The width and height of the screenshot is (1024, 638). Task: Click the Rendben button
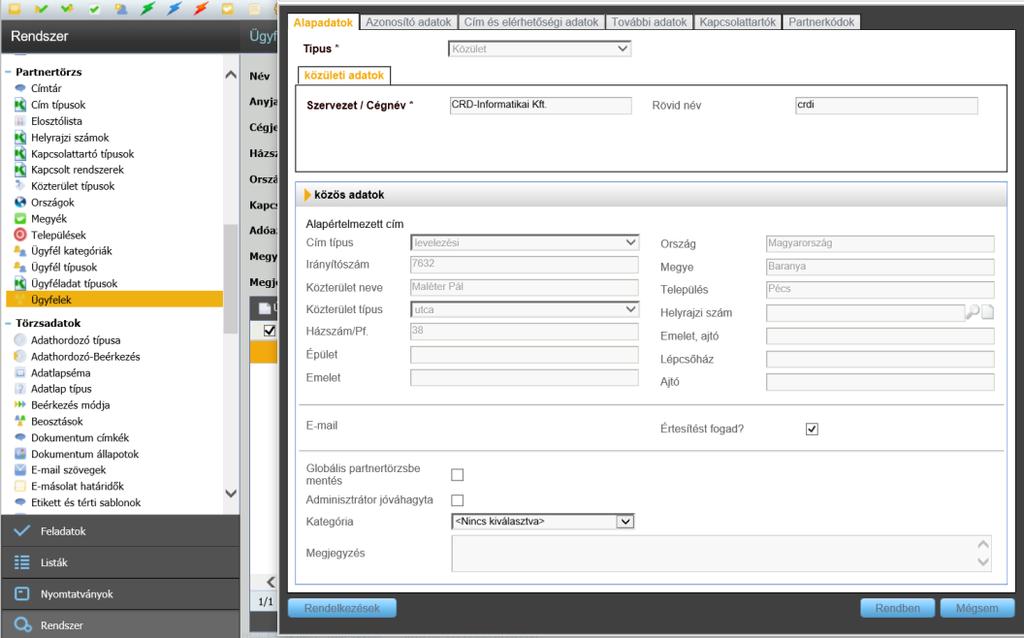coord(897,608)
